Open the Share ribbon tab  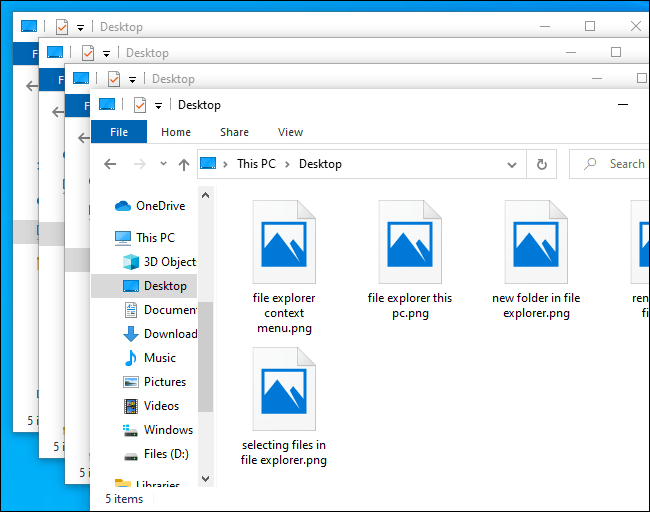pyautogui.click(x=234, y=132)
